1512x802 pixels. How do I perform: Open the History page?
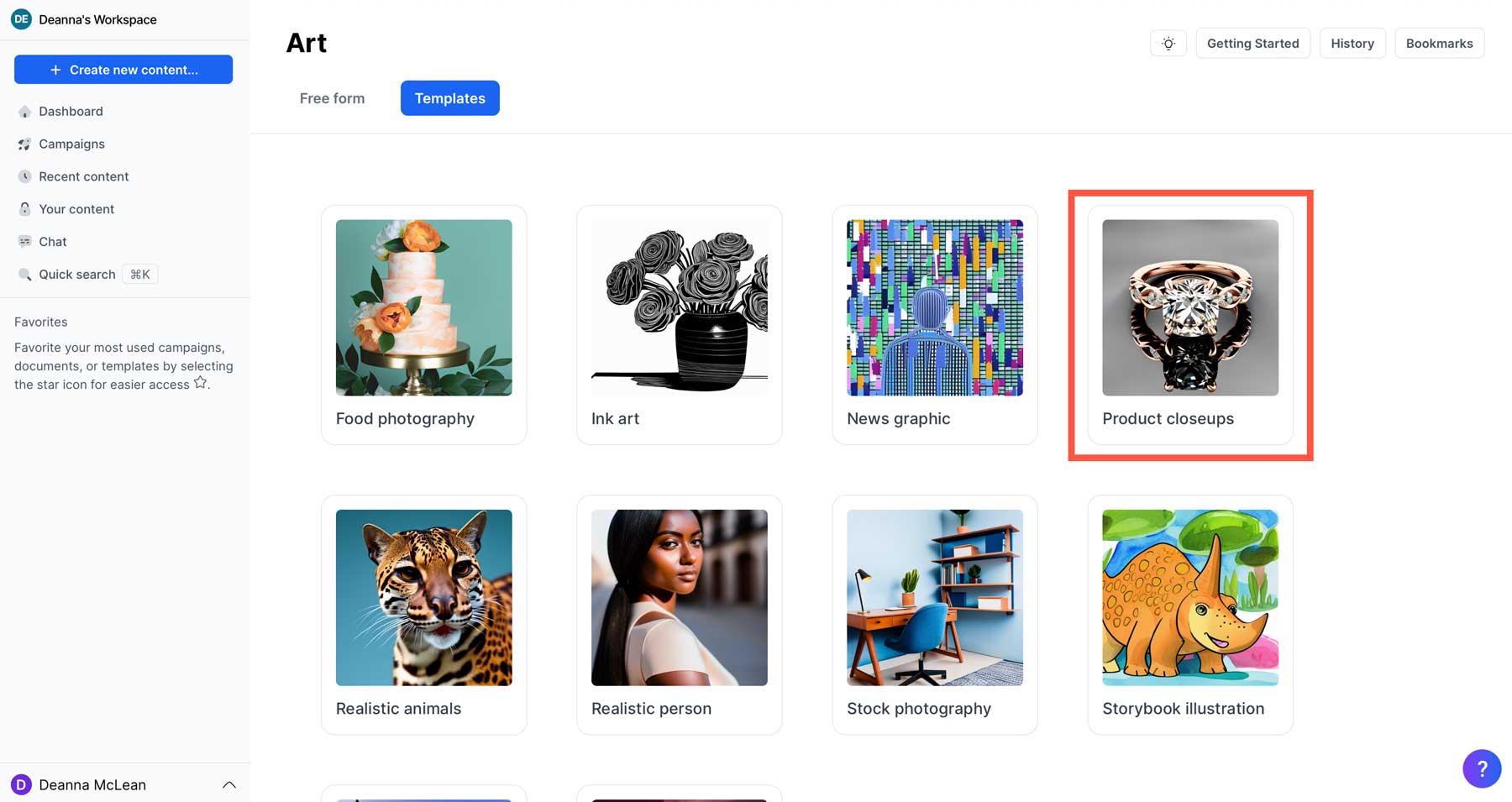[1352, 44]
